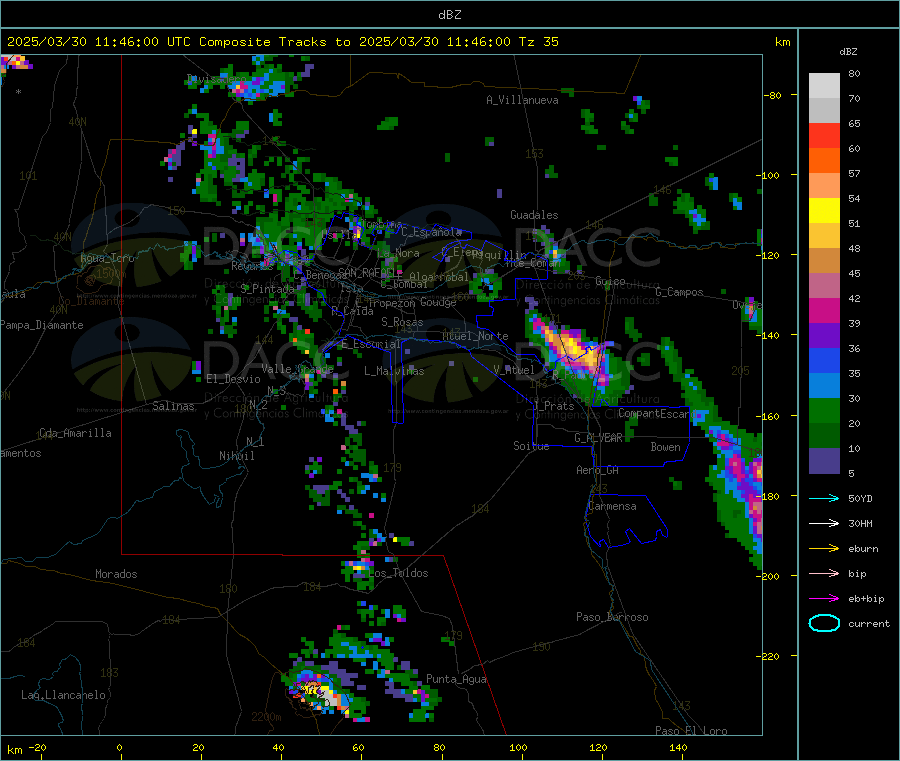Click the 'J_Prats' map label
This screenshot has width=900, height=761.
click(x=554, y=406)
